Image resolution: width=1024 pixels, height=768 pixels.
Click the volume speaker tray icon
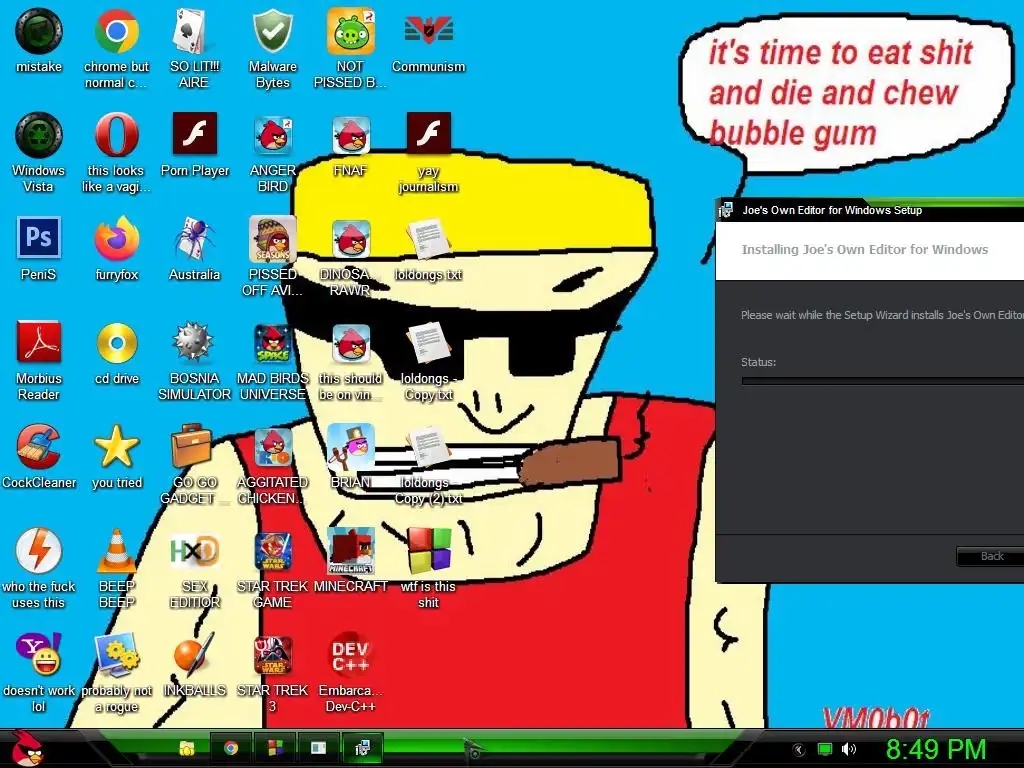[848, 749]
